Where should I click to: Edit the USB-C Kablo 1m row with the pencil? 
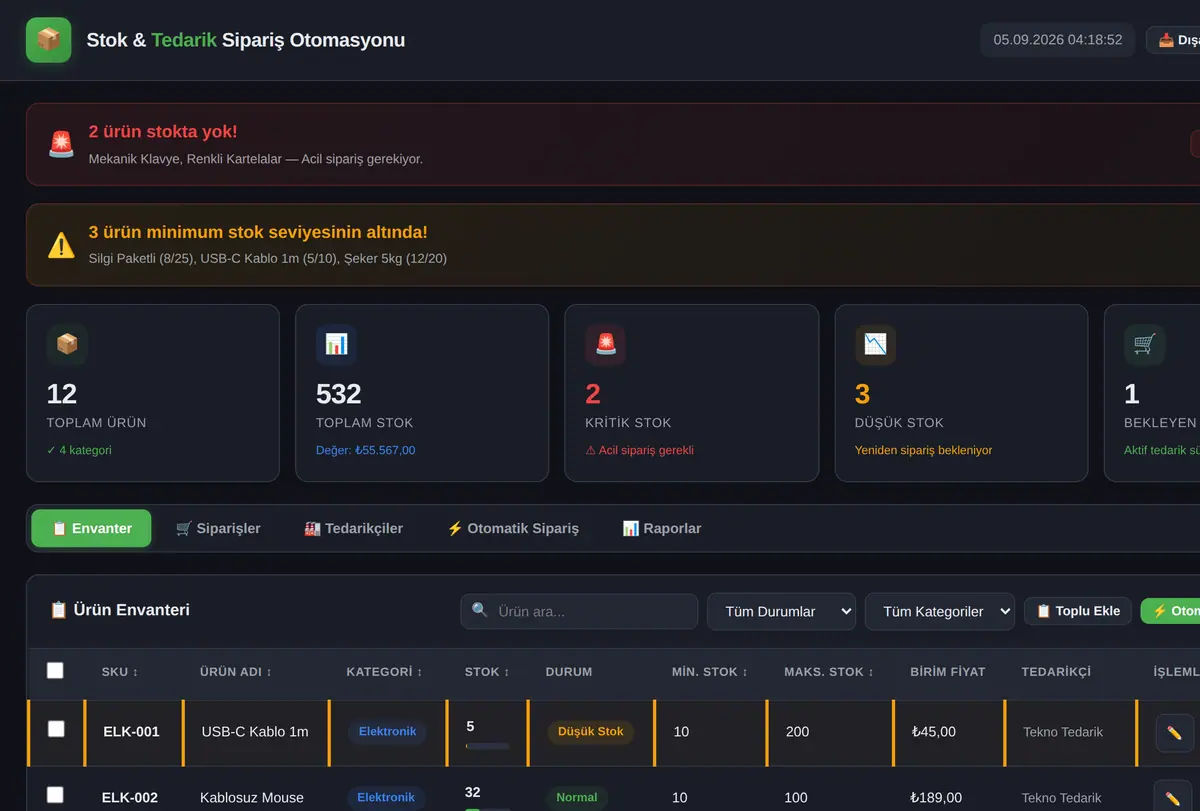pyautogui.click(x=1174, y=732)
